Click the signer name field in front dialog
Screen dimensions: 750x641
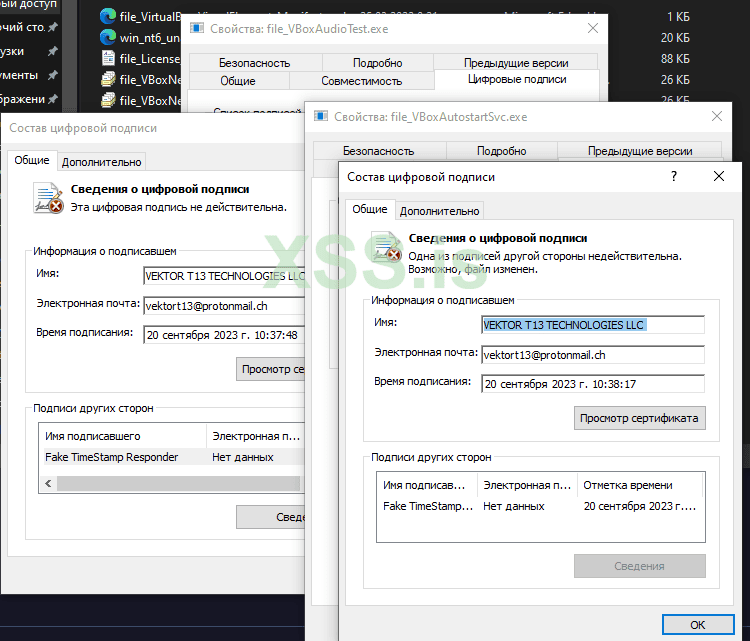coord(593,325)
